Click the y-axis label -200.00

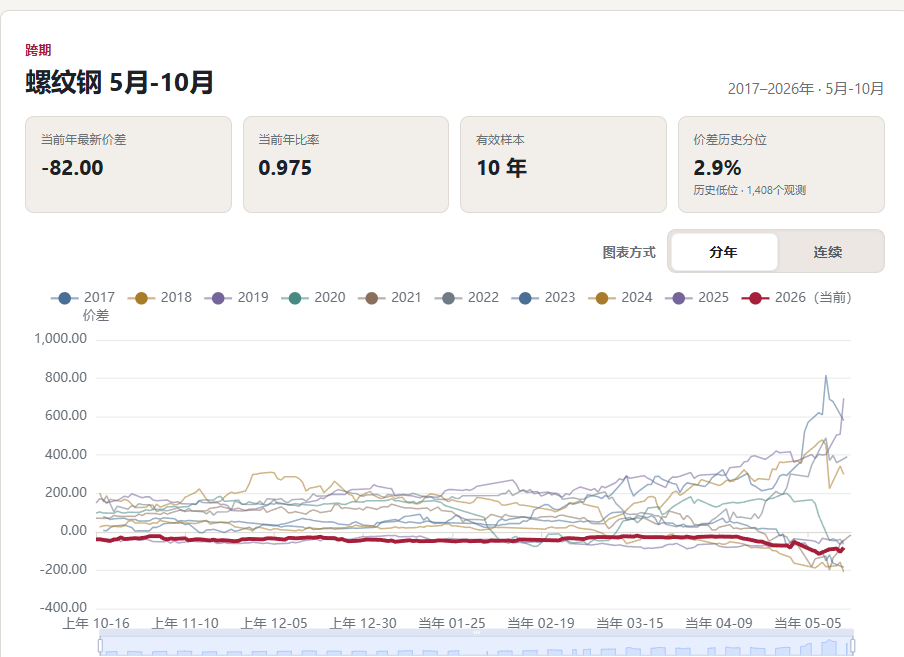63,569
